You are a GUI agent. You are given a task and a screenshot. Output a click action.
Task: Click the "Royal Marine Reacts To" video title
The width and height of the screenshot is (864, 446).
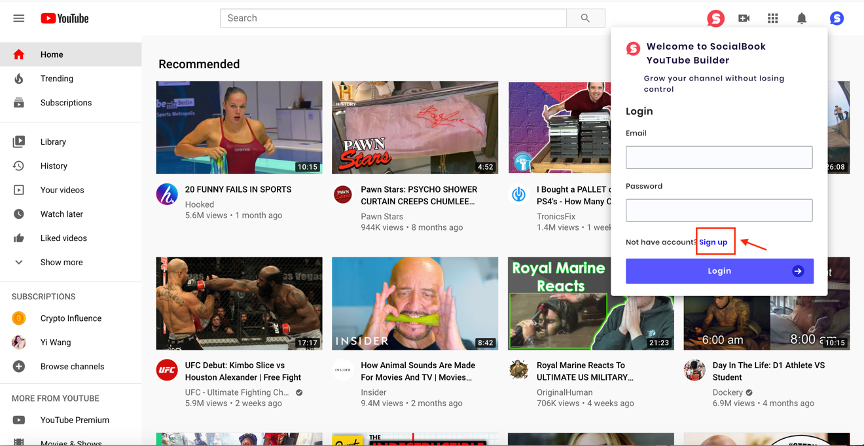[584, 372]
